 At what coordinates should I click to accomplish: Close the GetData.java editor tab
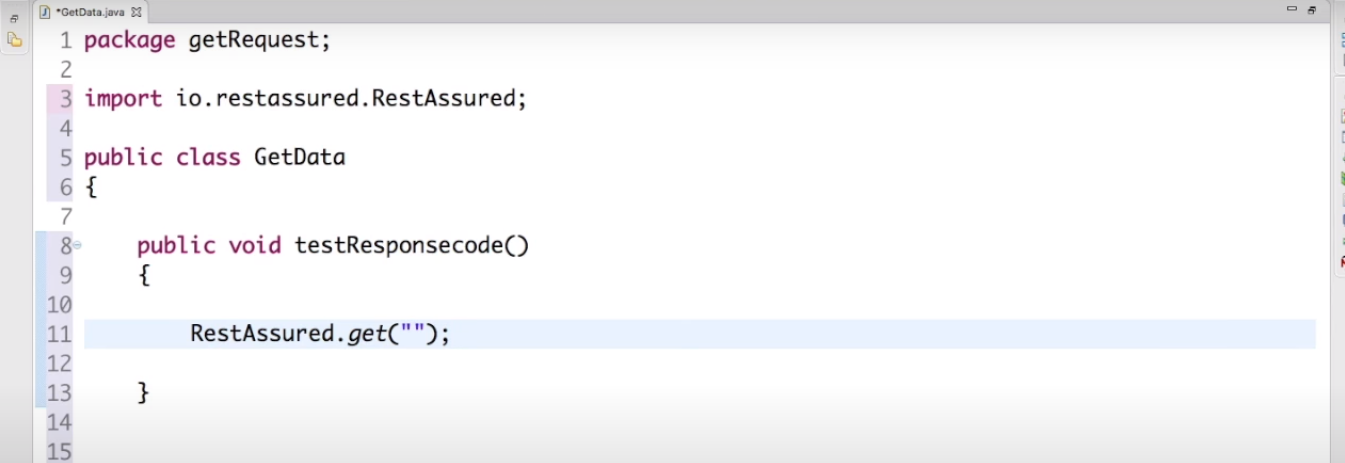[137, 12]
